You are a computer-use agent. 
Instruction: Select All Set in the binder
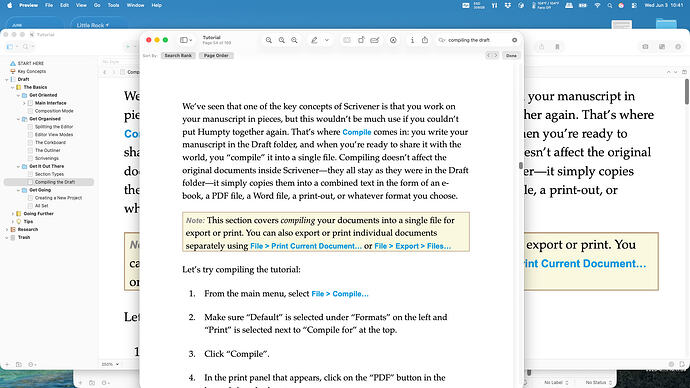pos(41,206)
